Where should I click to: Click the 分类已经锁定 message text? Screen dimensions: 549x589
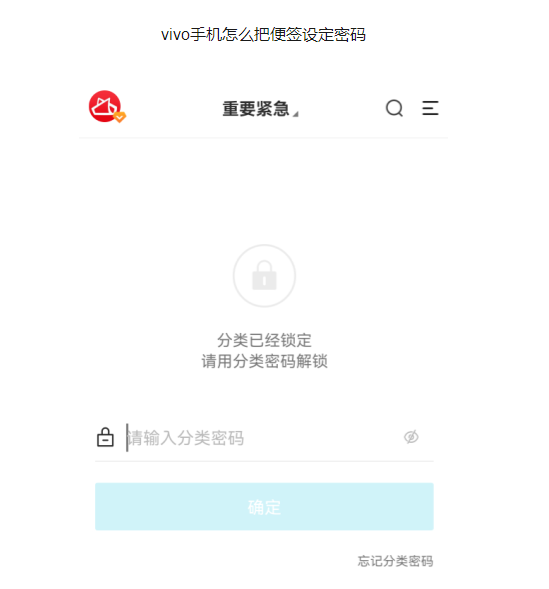point(264,340)
